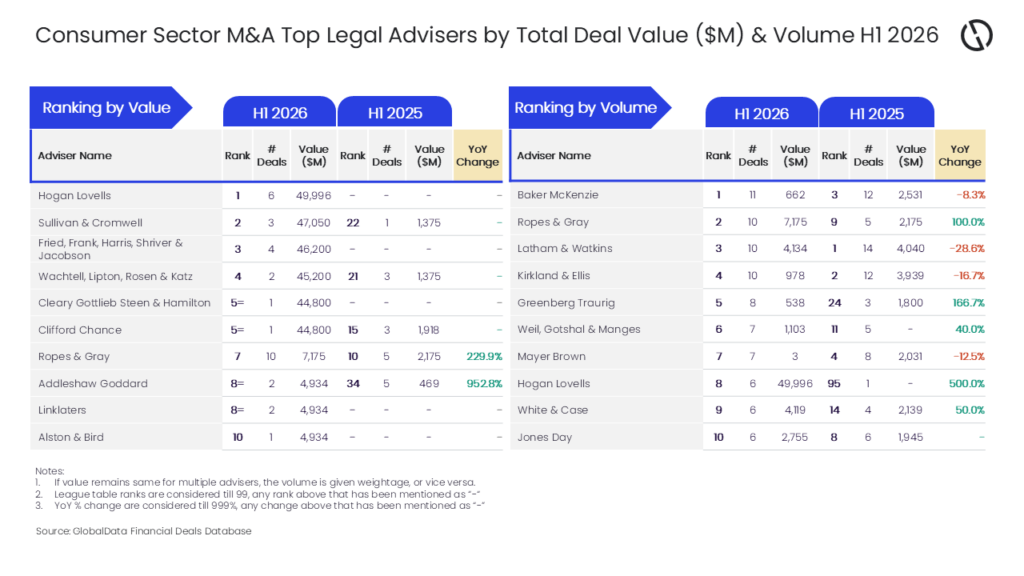Select the Hogan Lovells row in value ranking
The height and width of the screenshot is (576, 1024).
(x=266, y=195)
